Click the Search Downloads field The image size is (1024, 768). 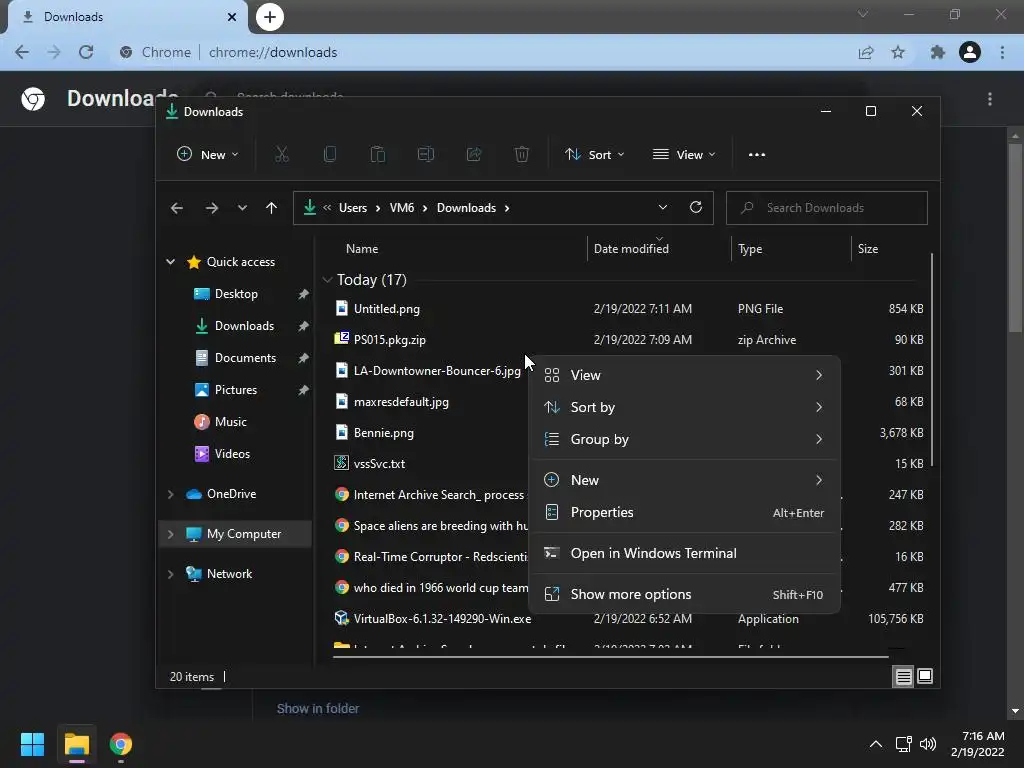point(827,208)
